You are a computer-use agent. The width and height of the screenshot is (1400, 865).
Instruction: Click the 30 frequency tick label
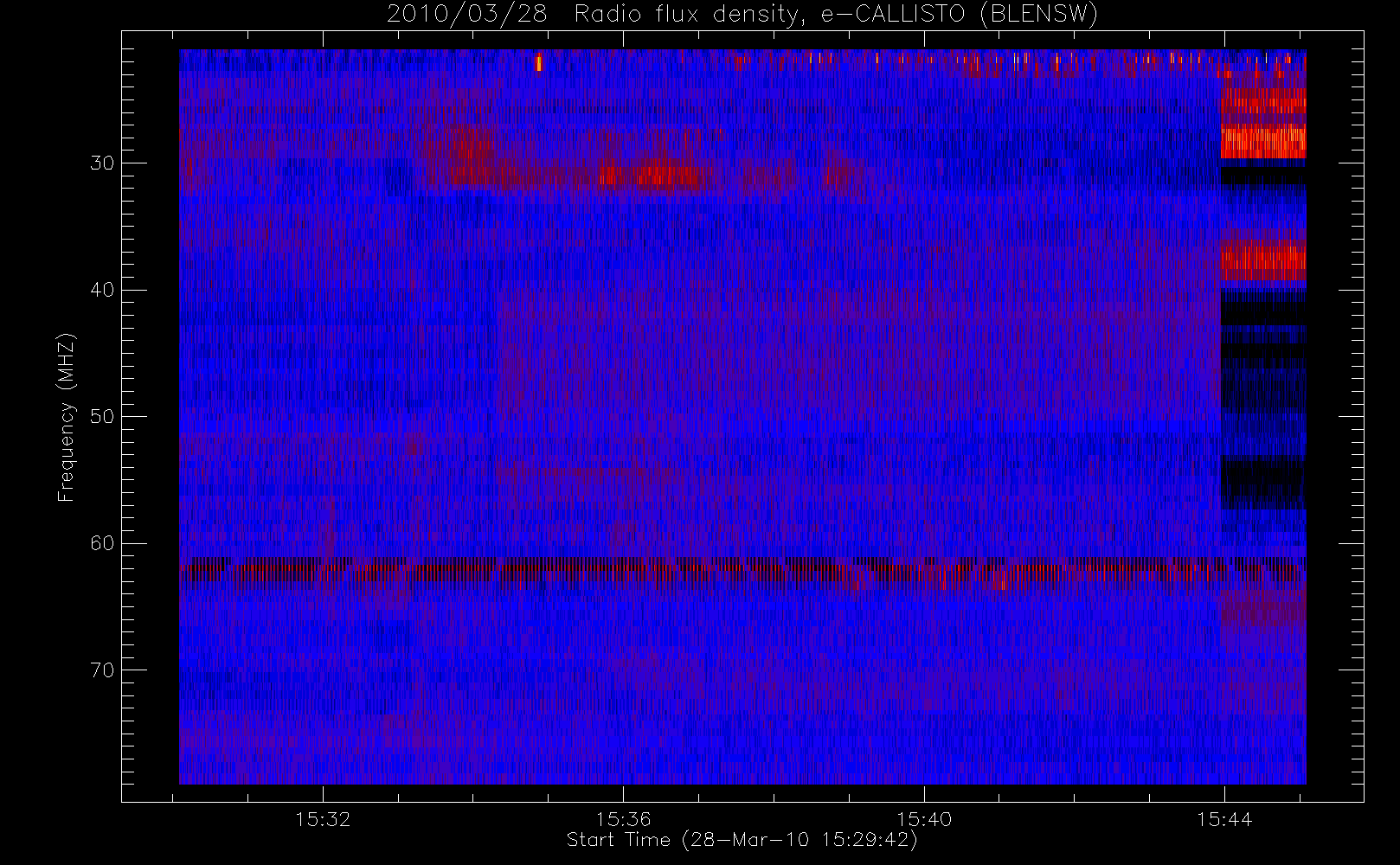coord(102,163)
